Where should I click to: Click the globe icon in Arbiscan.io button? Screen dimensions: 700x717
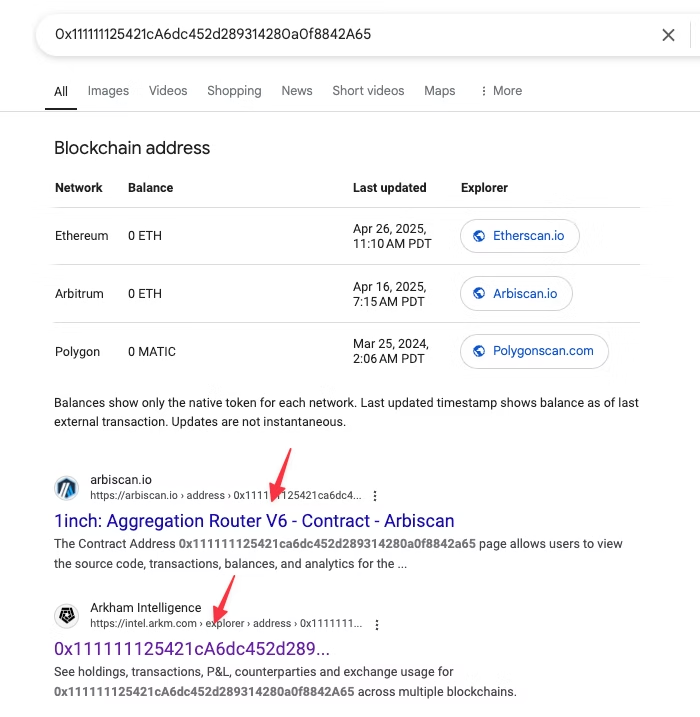[x=479, y=293]
